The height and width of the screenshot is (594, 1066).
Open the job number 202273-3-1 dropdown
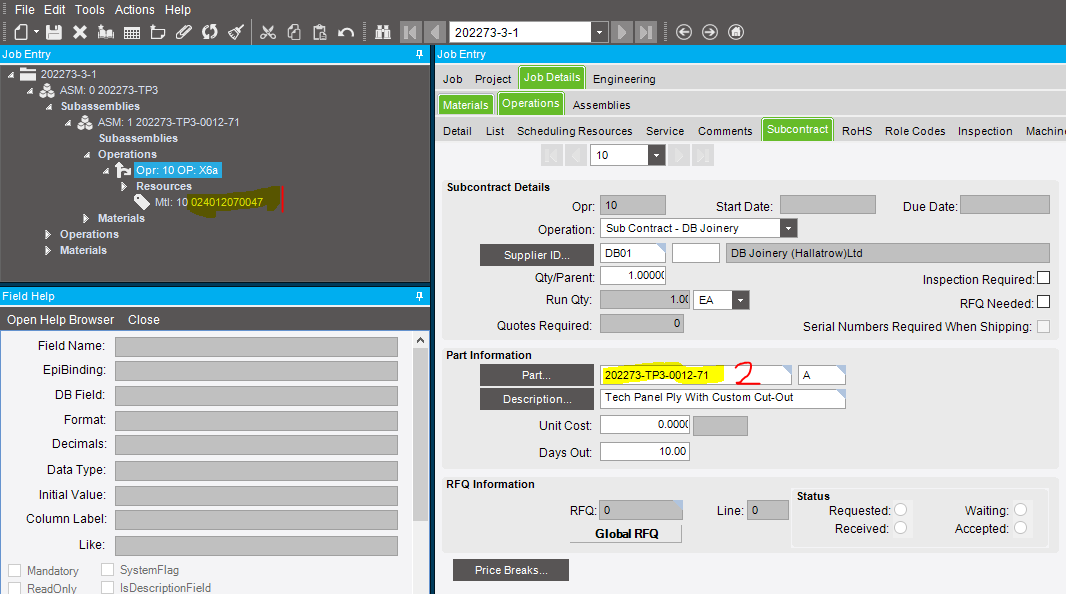click(x=599, y=32)
